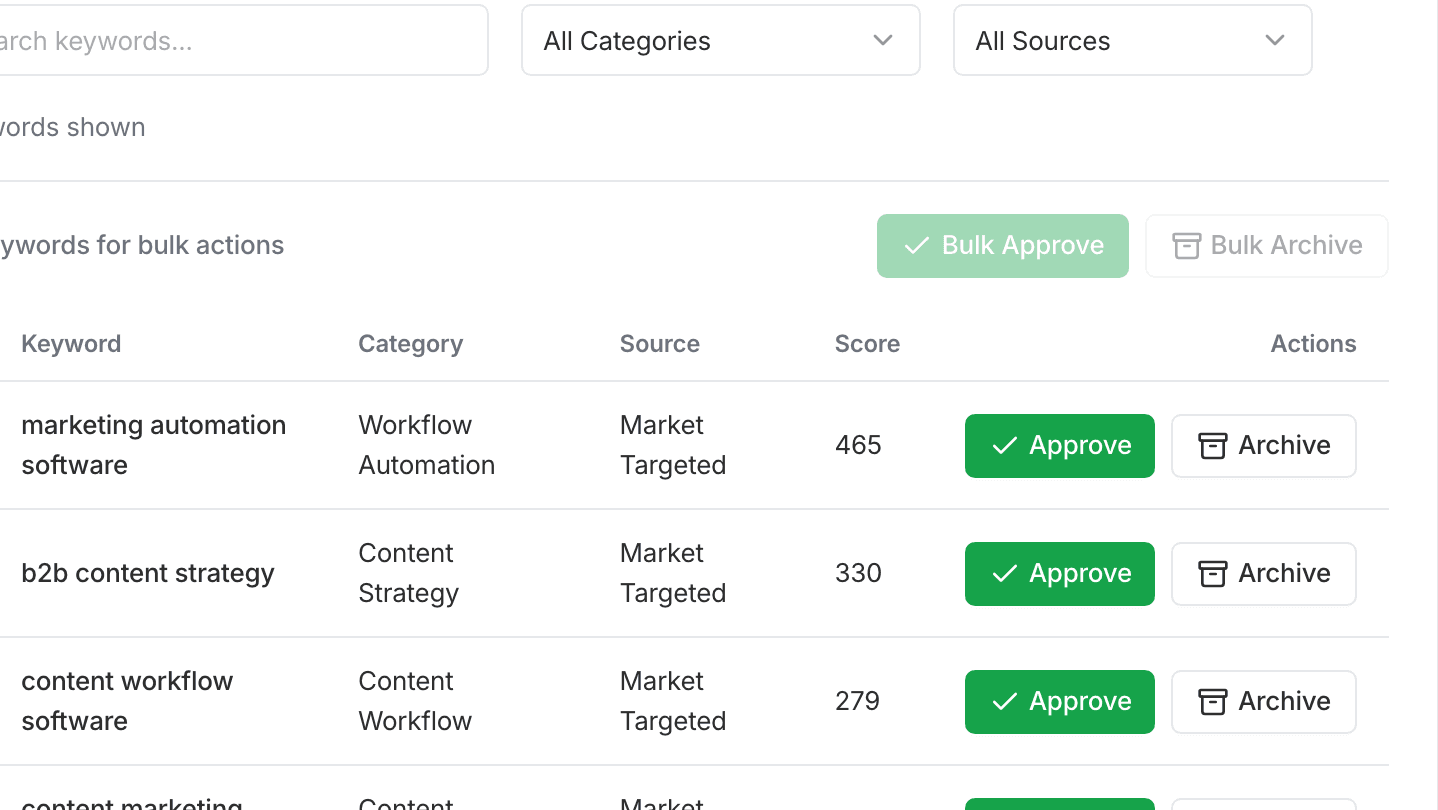This screenshot has width=1438, height=810.
Task: Click the archive box icon for b2b content strategy
Action: pos(1213,574)
